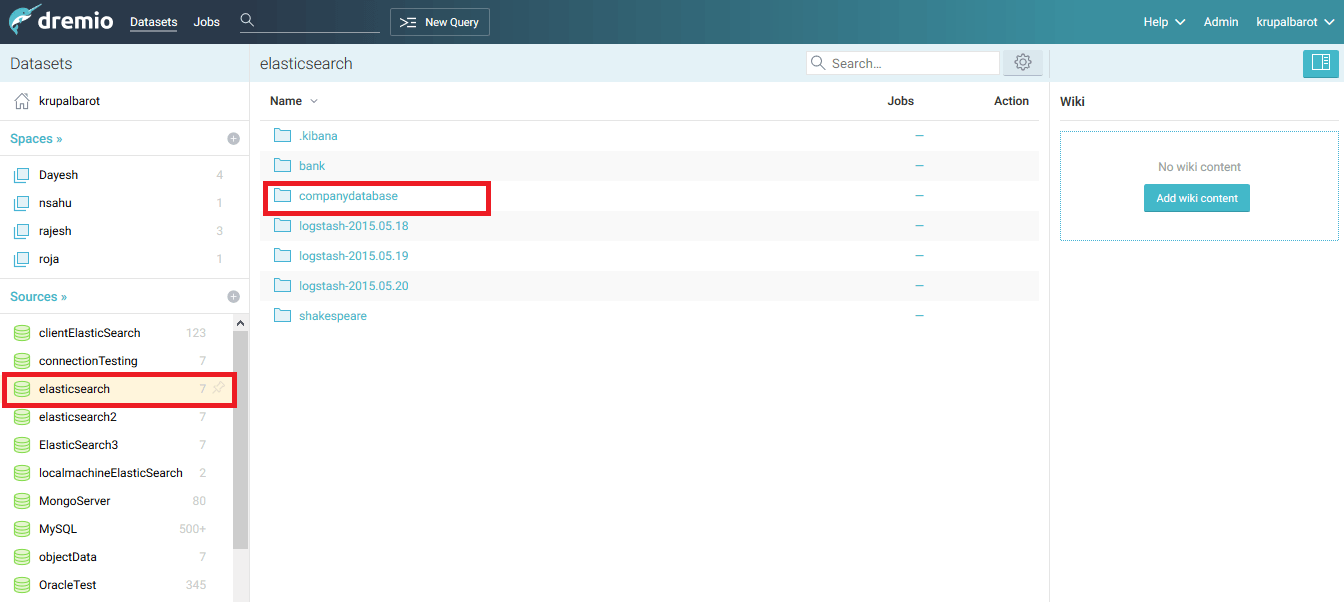This screenshot has width=1344, height=602.
Task: Select the MongoServer source name
Action: [x=75, y=501]
